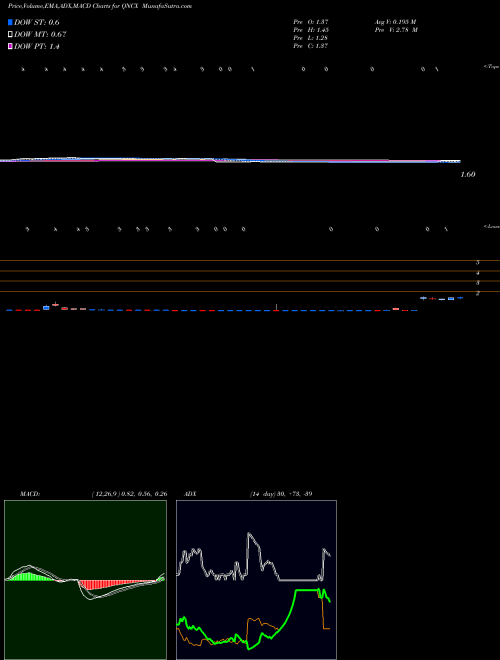Click the blue DOW ST legend swatch
Viewport: 500px width, 660px height.
[11, 22]
